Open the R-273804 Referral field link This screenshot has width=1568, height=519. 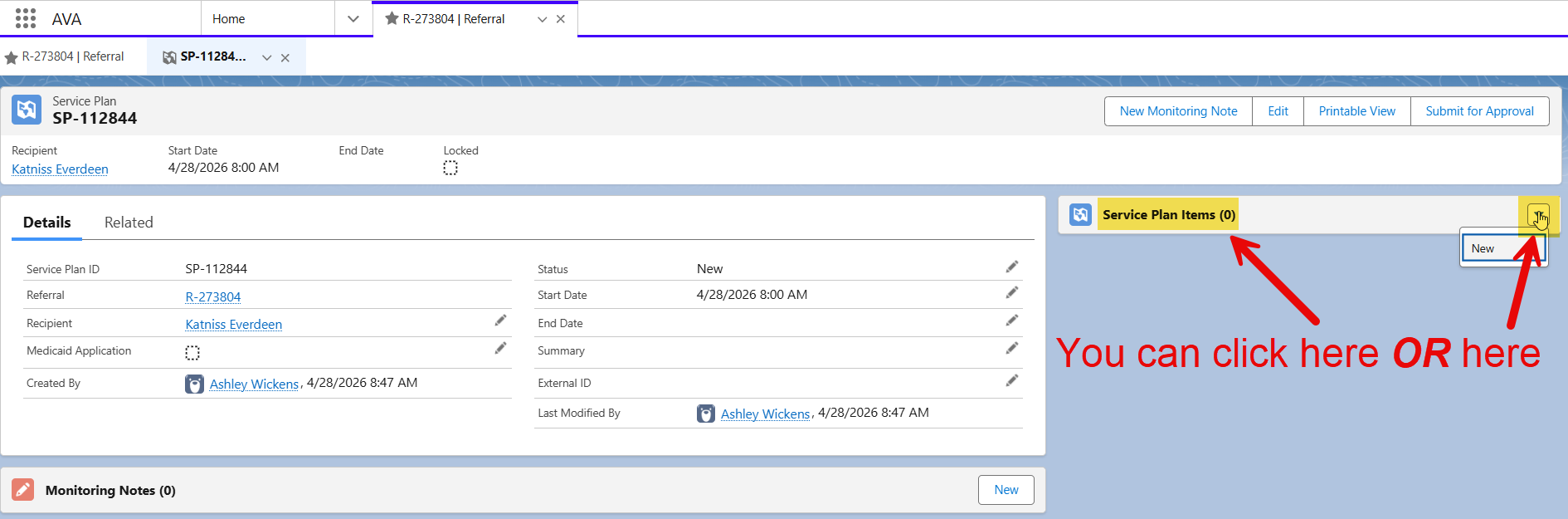[213, 296]
